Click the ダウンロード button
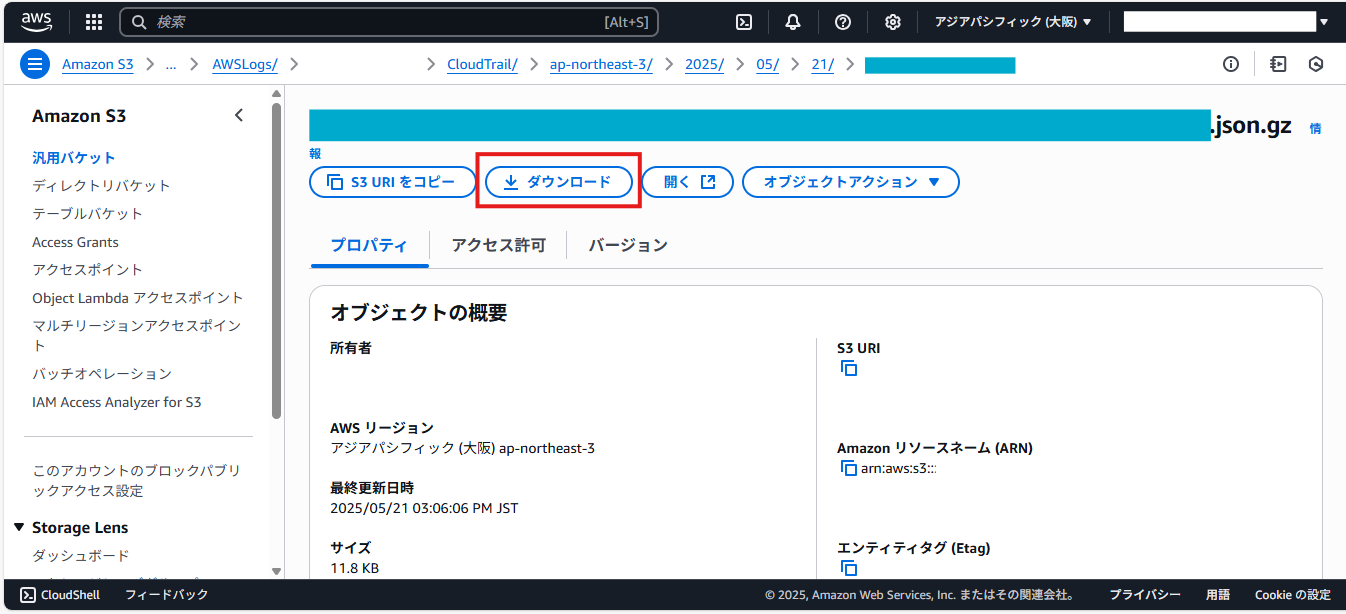Viewport: 1346px width, 614px height. click(558, 182)
